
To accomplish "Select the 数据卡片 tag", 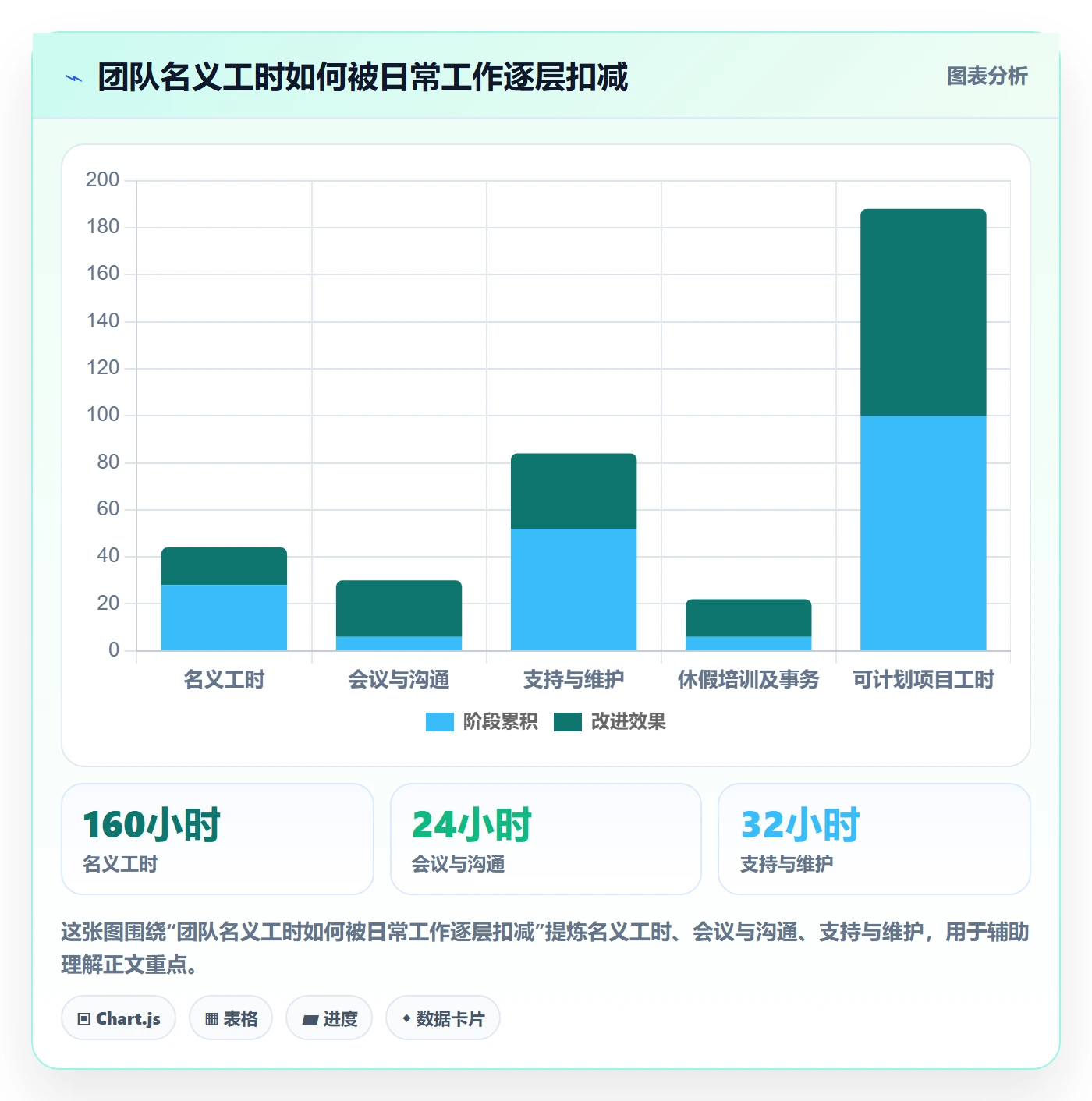I will tap(443, 1018).
